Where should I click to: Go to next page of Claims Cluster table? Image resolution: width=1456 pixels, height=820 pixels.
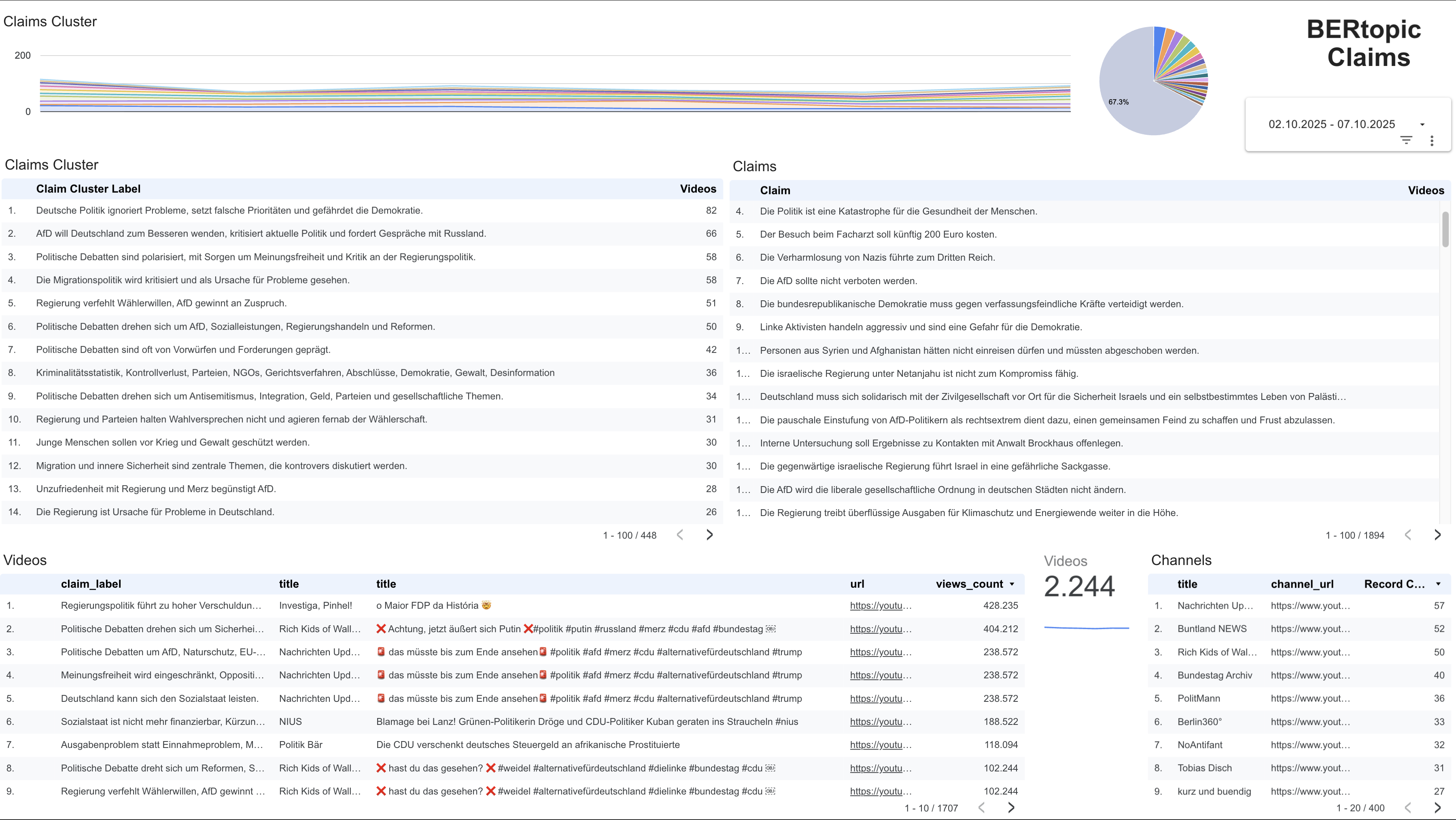709,535
